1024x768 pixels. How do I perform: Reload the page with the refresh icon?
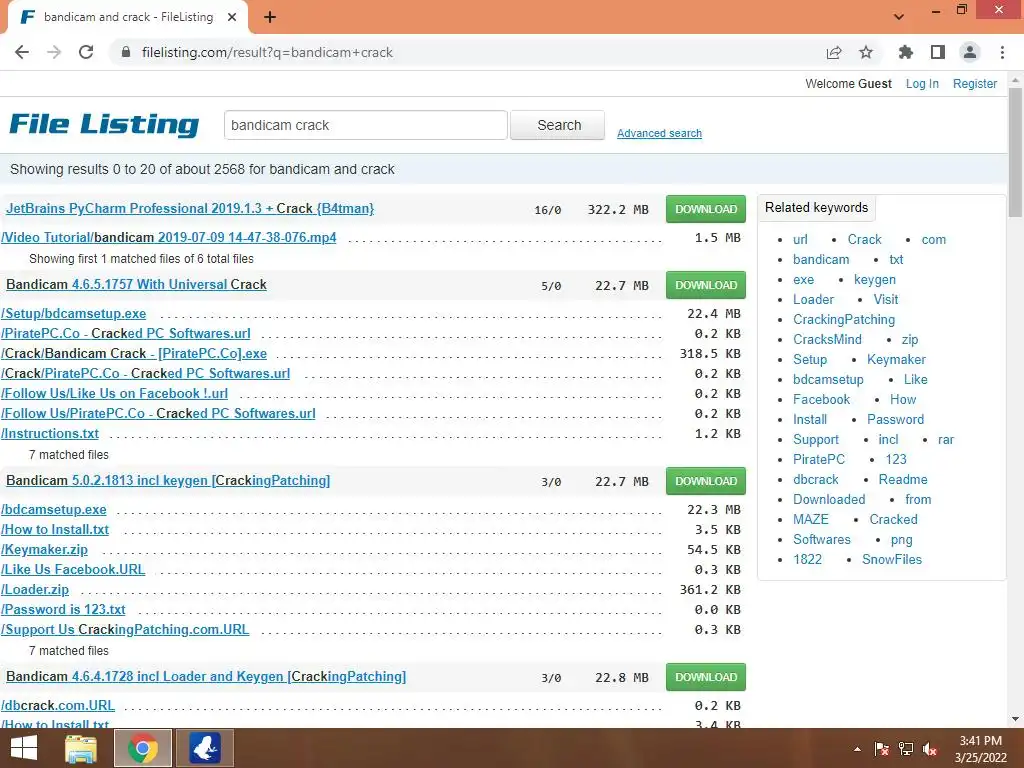tap(86, 52)
